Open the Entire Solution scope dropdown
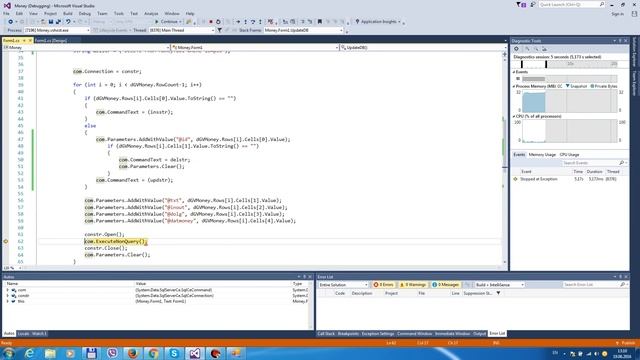The height and width of the screenshot is (360, 640). [x=343, y=284]
